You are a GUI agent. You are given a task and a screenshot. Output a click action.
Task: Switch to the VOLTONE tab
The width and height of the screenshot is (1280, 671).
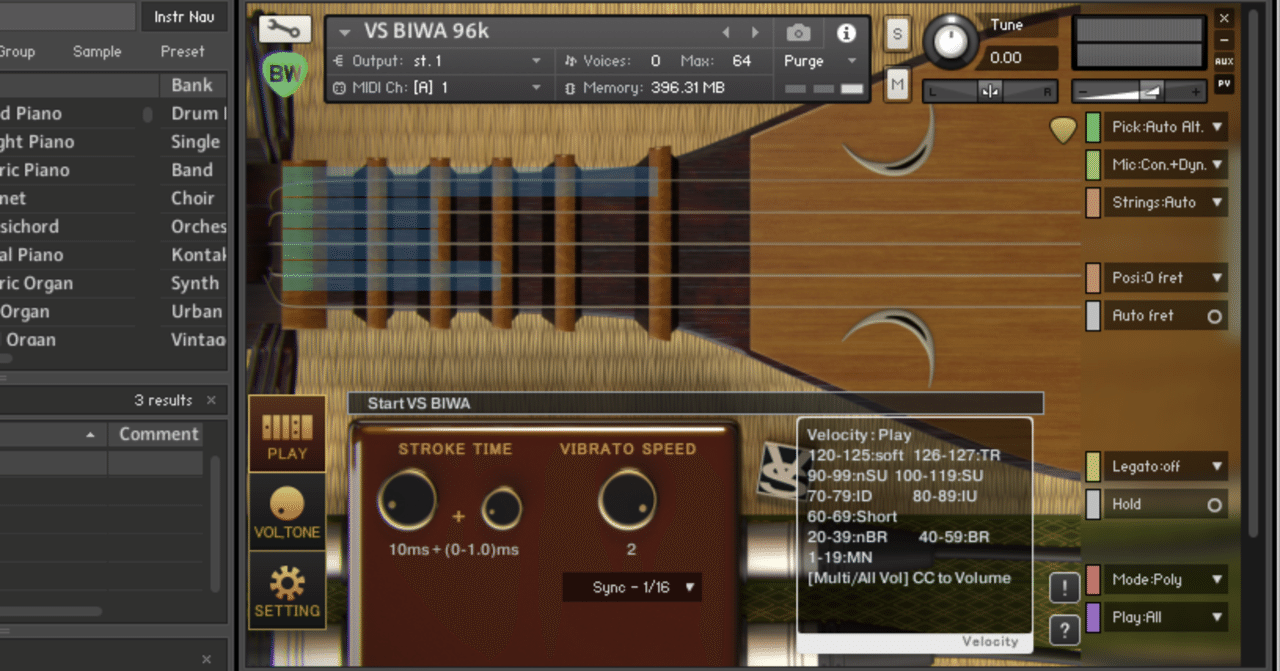tap(287, 512)
